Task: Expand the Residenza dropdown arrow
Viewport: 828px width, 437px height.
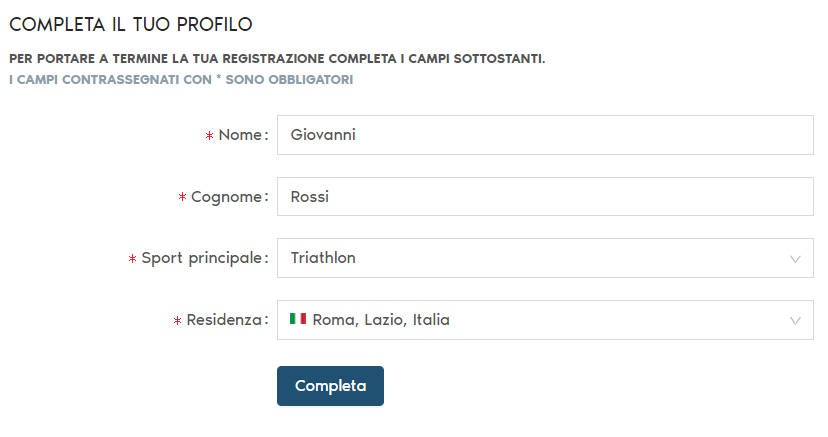Action: click(x=796, y=321)
